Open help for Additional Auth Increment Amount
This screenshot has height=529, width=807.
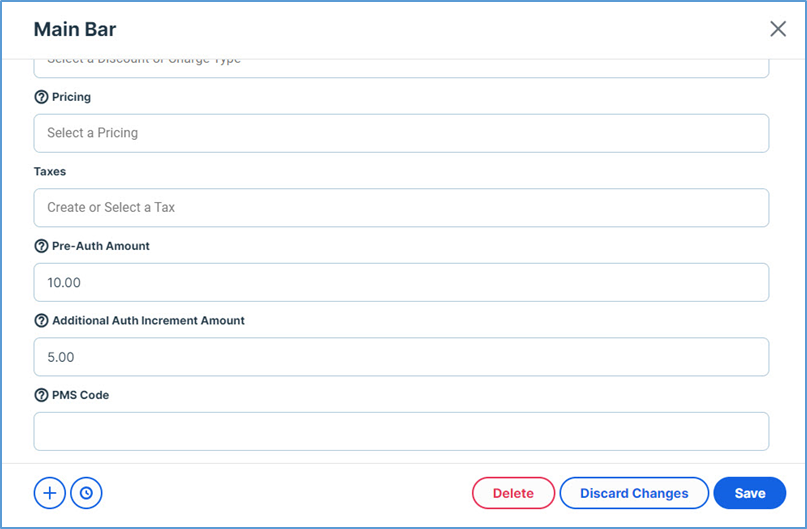point(41,321)
